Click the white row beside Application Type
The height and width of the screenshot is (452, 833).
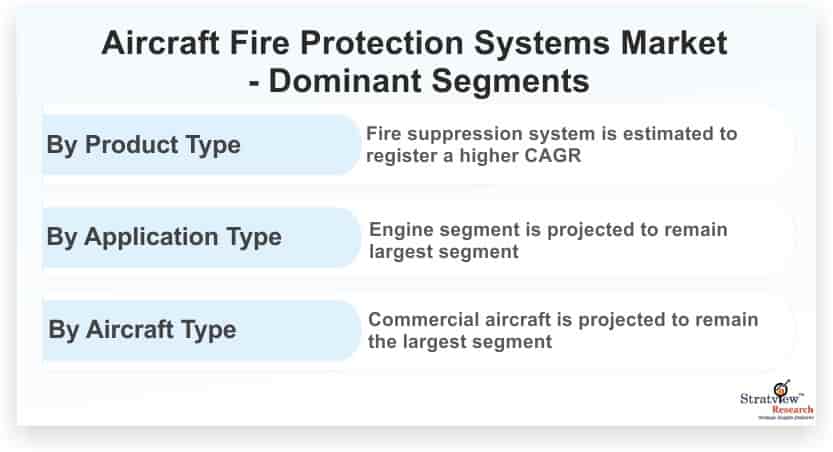click(x=577, y=237)
